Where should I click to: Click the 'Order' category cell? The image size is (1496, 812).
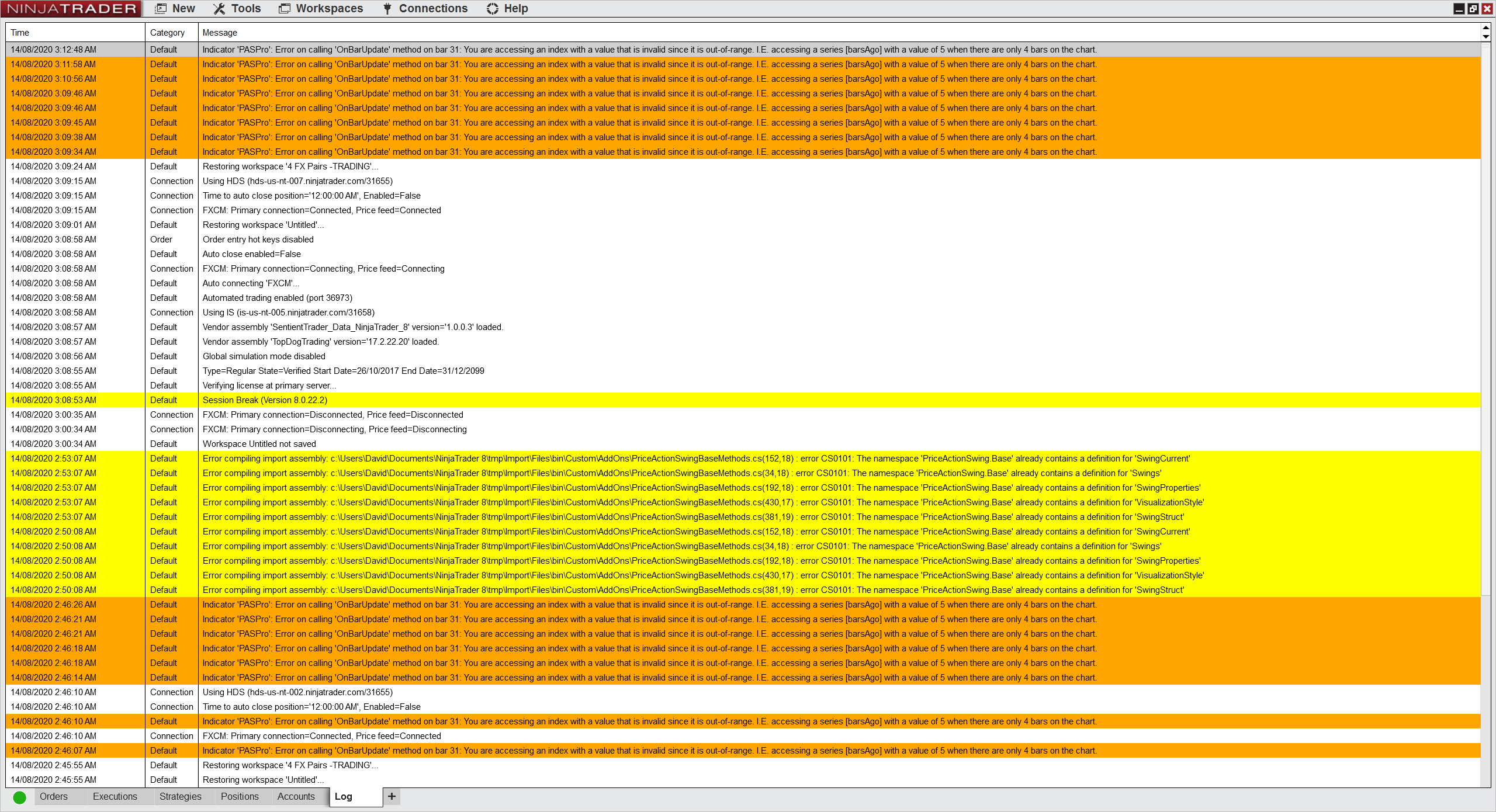coord(161,240)
